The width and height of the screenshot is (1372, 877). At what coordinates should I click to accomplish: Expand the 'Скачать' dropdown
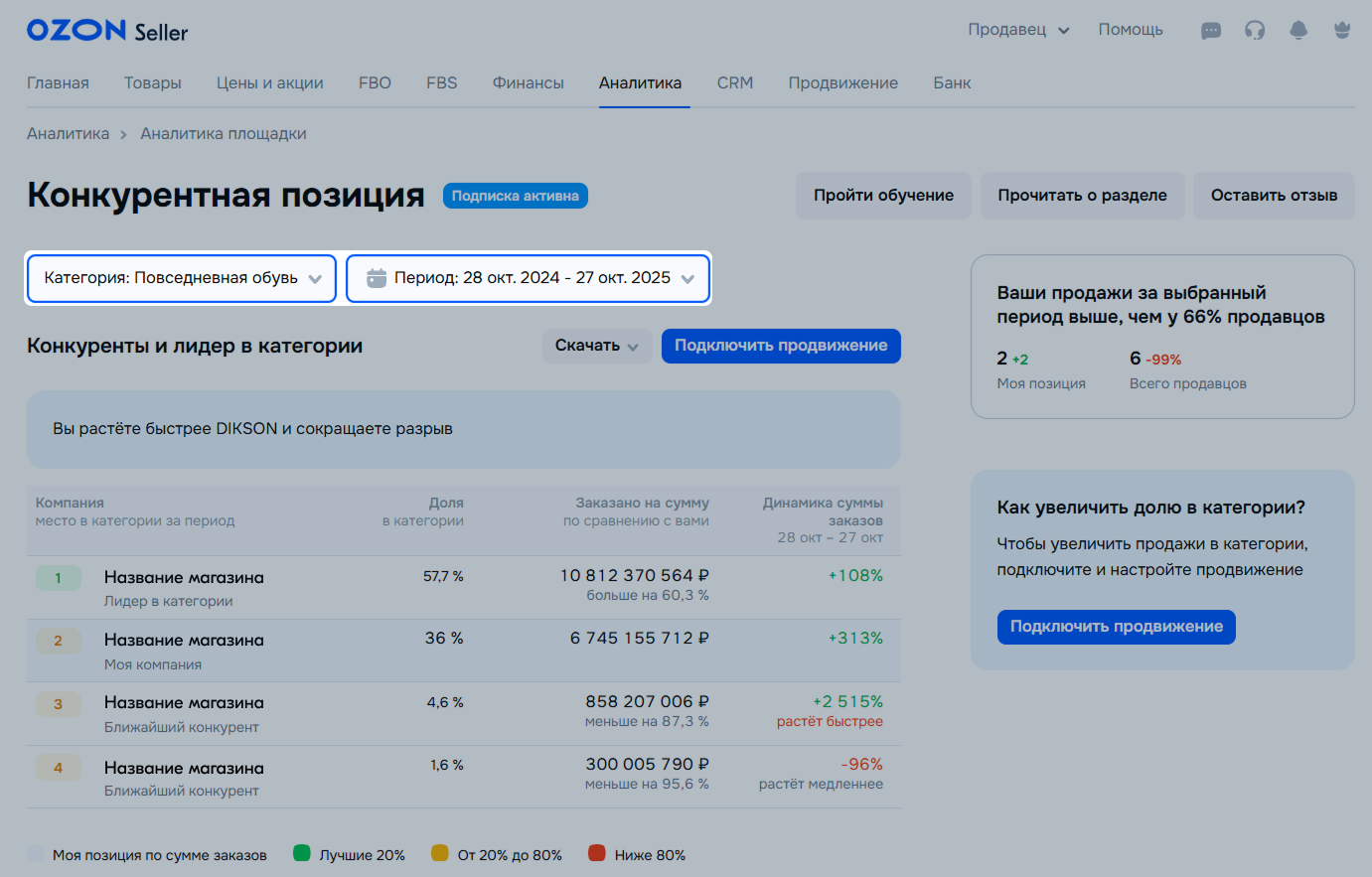point(596,346)
